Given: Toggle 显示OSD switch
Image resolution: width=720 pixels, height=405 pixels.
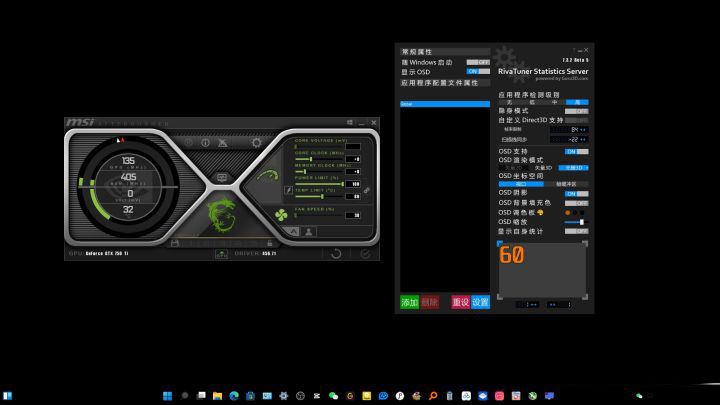Looking at the screenshot, I should click(478, 71).
